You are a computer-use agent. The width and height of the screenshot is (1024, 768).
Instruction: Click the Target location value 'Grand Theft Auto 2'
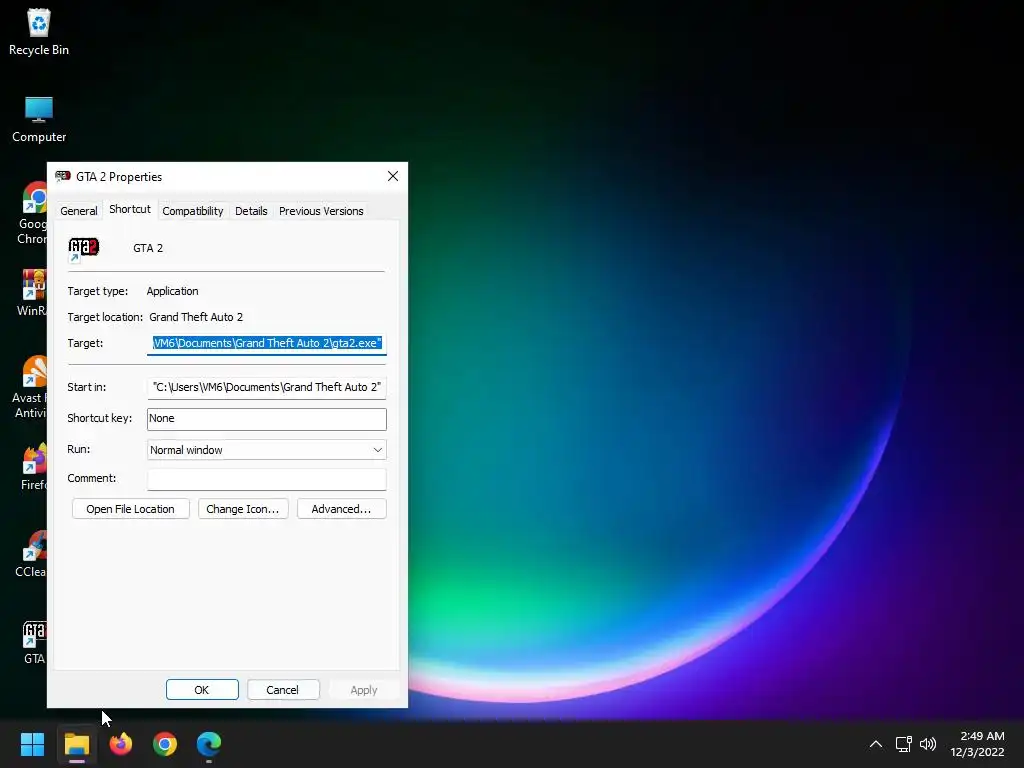tap(196, 317)
